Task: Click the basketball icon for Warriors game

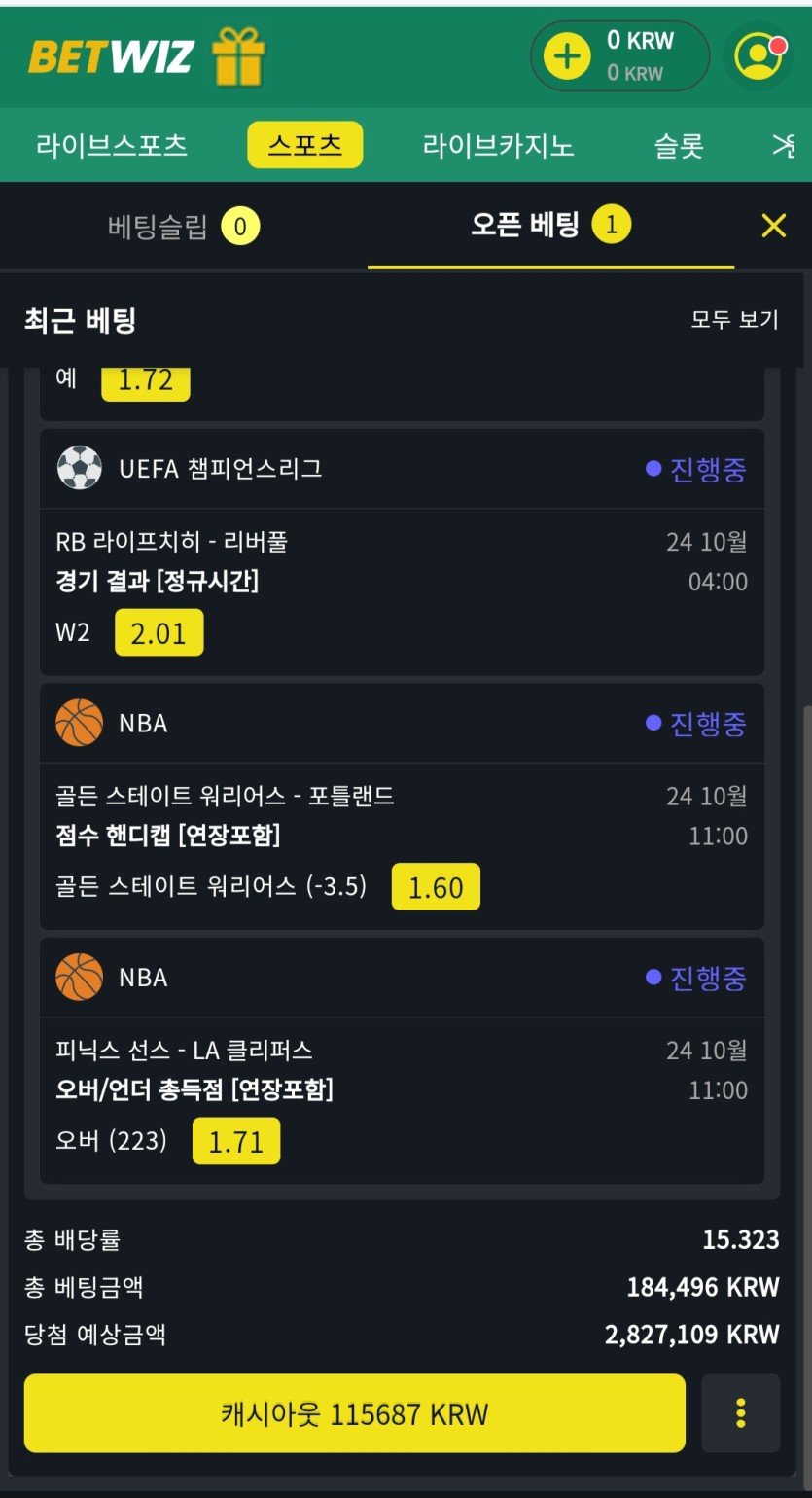Action: pos(80,723)
